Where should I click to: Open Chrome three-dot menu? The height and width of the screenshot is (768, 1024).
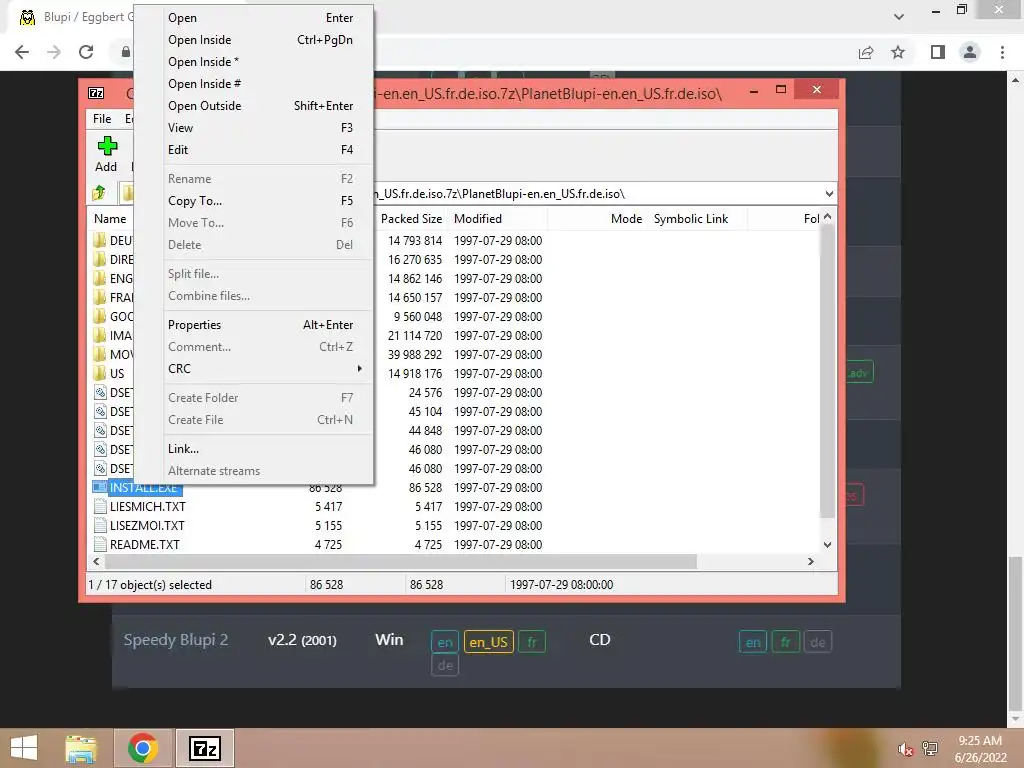[1002, 52]
